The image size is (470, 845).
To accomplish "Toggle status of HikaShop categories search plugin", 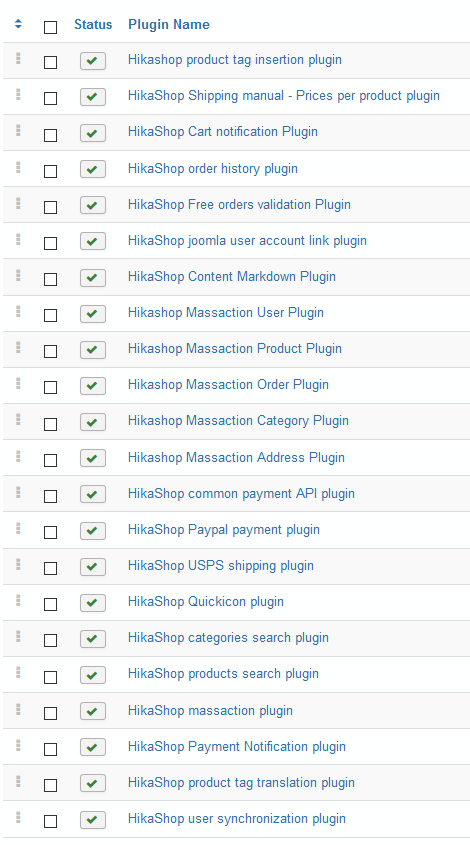I will (93, 639).
